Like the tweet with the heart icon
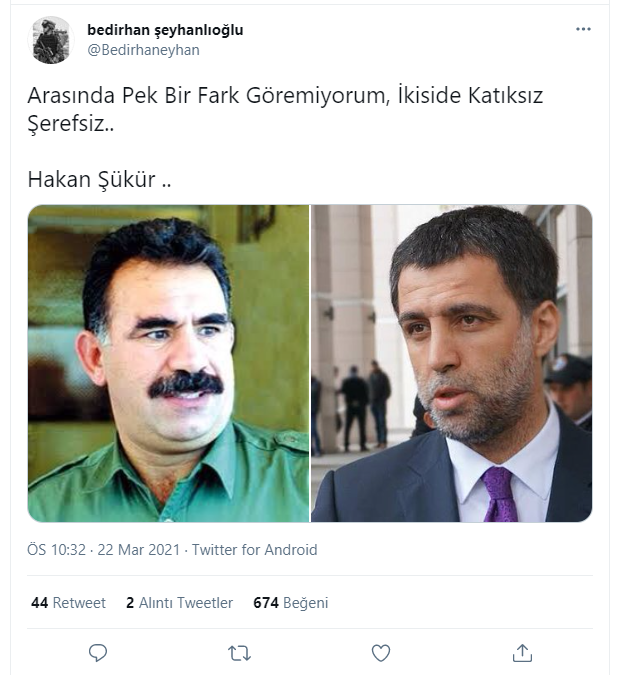This screenshot has width=624, height=675. pos(381,653)
